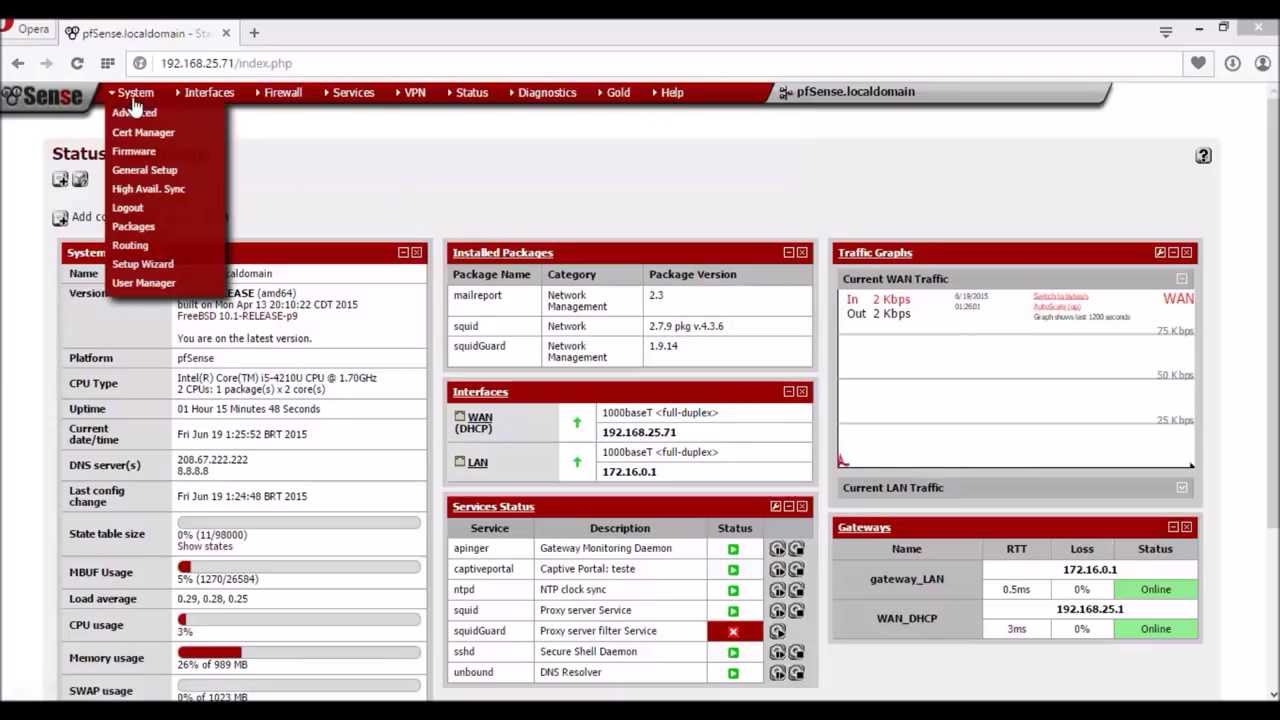Image resolution: width=1280 pixels, height=720 pixels.
Task: Bookmark page with the heart icon
Action: (1198, 63)
